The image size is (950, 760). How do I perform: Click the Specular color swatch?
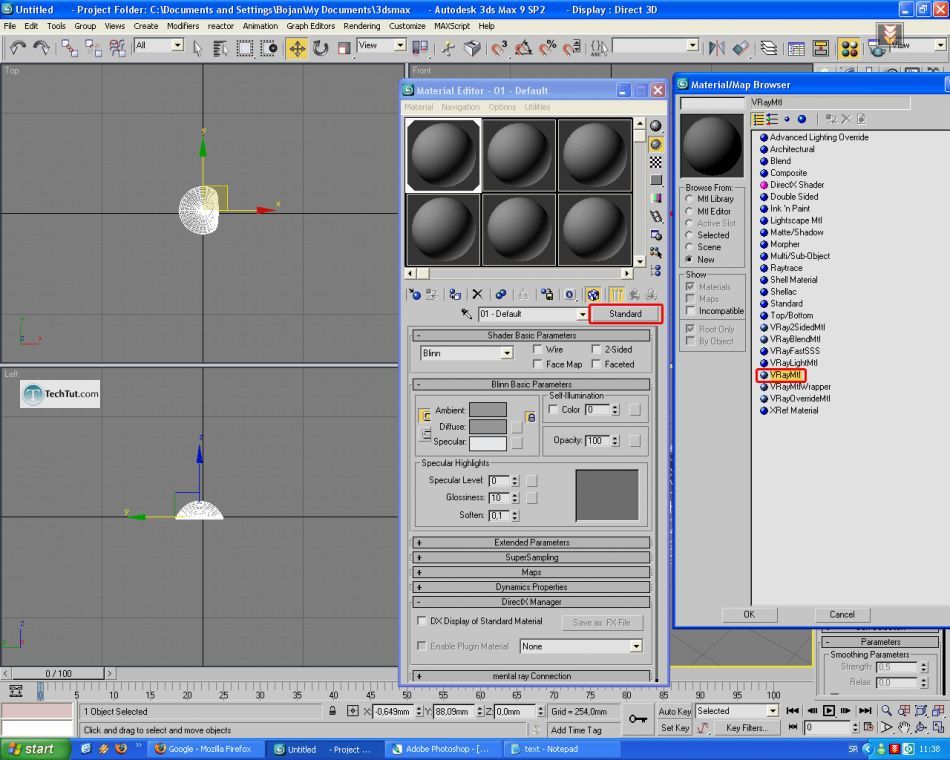tap(488, 442)
